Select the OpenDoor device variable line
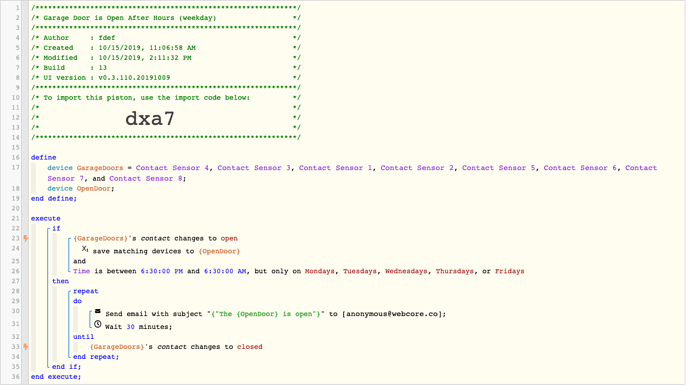This screenshot has width=690, height=386. click(x=81, y=188)
